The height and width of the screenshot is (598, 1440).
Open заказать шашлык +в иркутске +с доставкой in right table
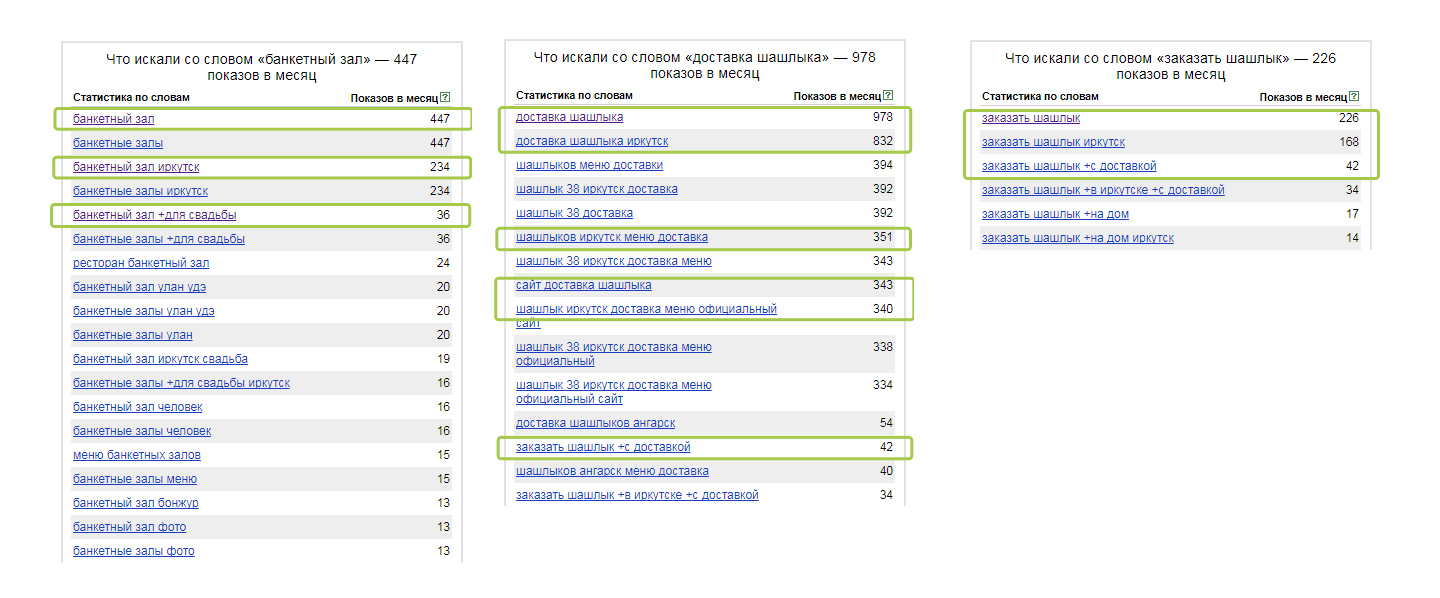pos(1103,190)
